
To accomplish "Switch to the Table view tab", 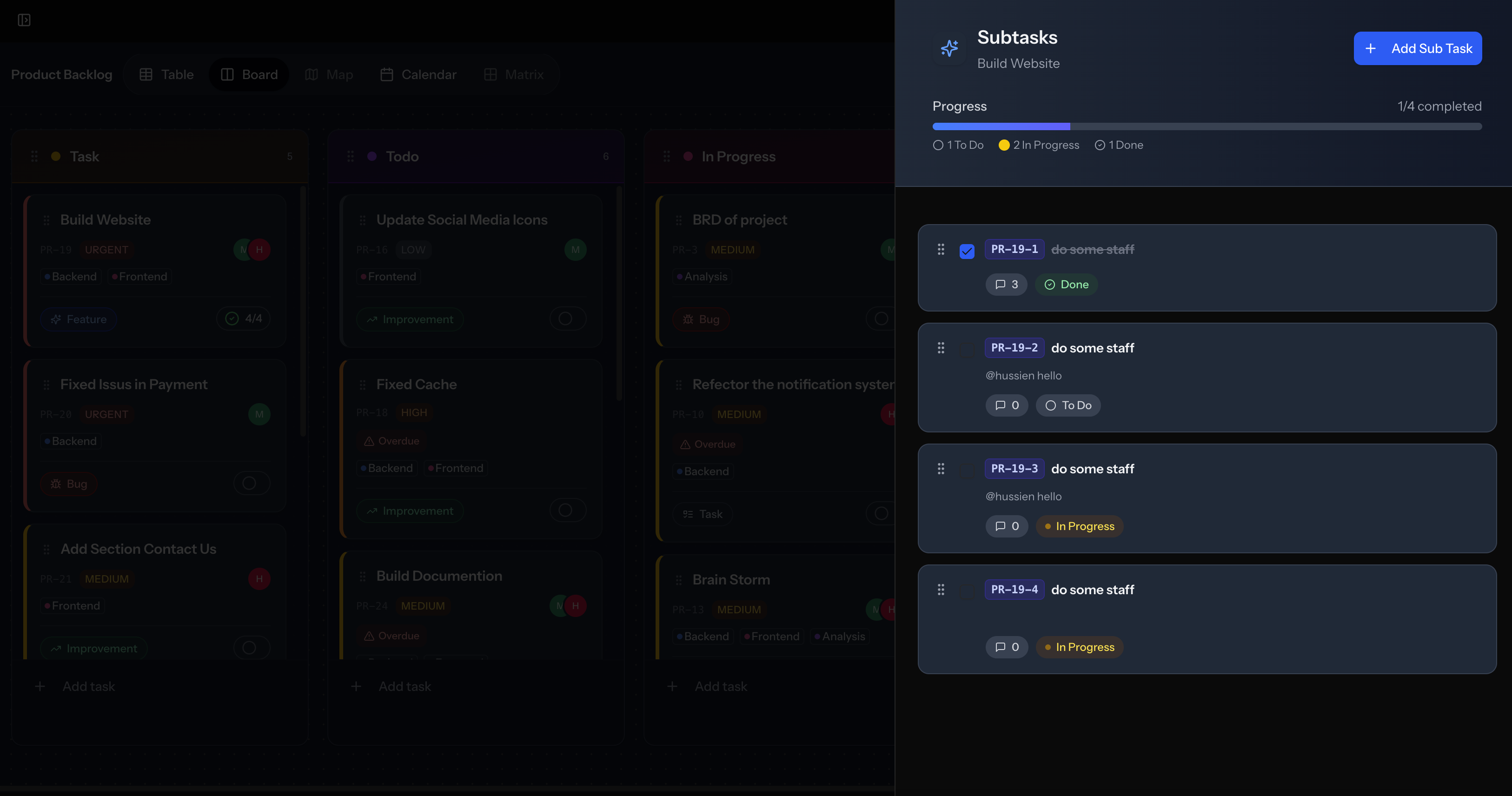I will point(166,74).
